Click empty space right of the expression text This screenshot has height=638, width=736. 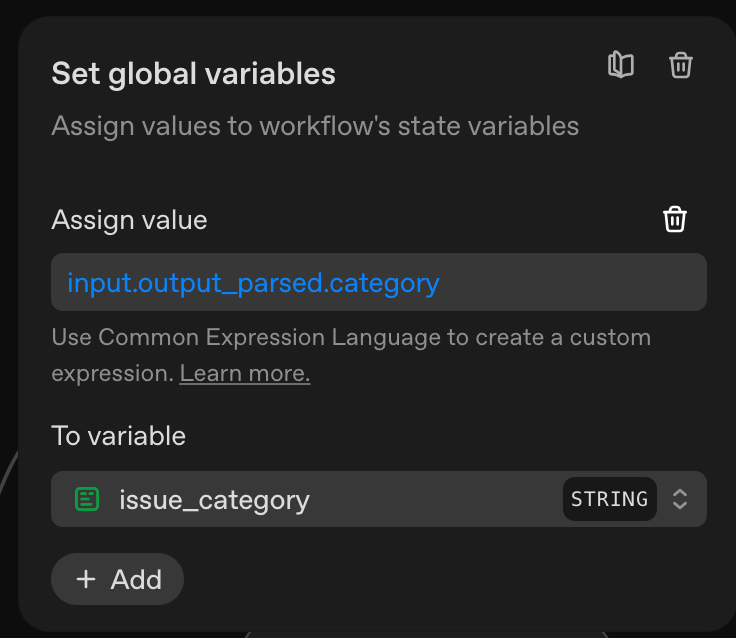tap(570, 283)
